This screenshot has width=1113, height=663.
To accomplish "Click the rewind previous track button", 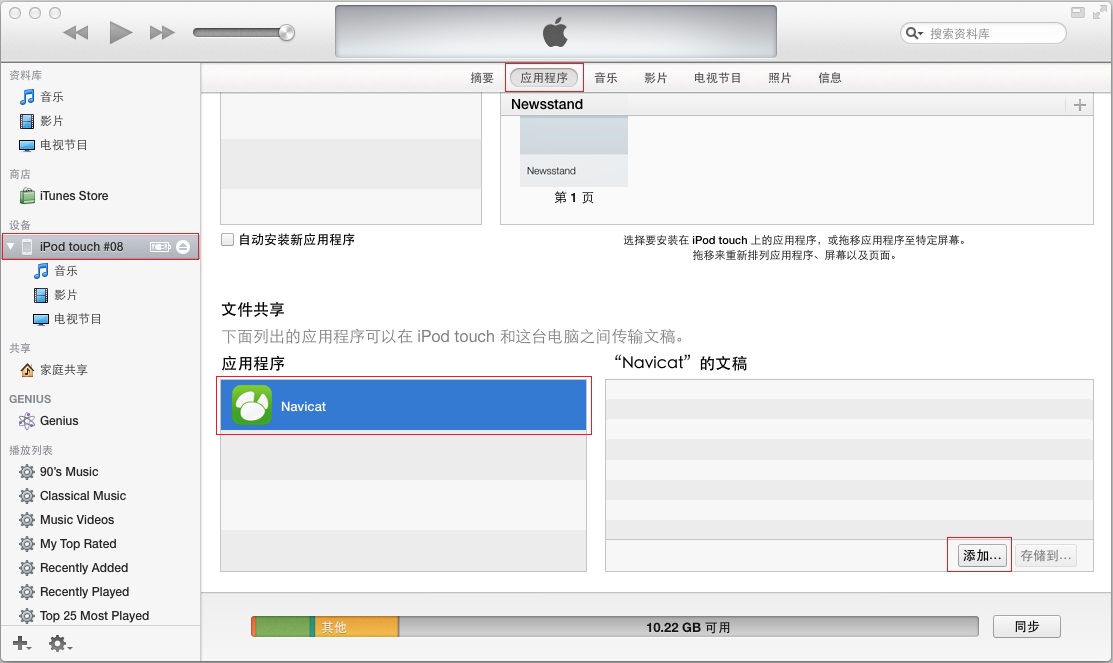I will point(75,33).
